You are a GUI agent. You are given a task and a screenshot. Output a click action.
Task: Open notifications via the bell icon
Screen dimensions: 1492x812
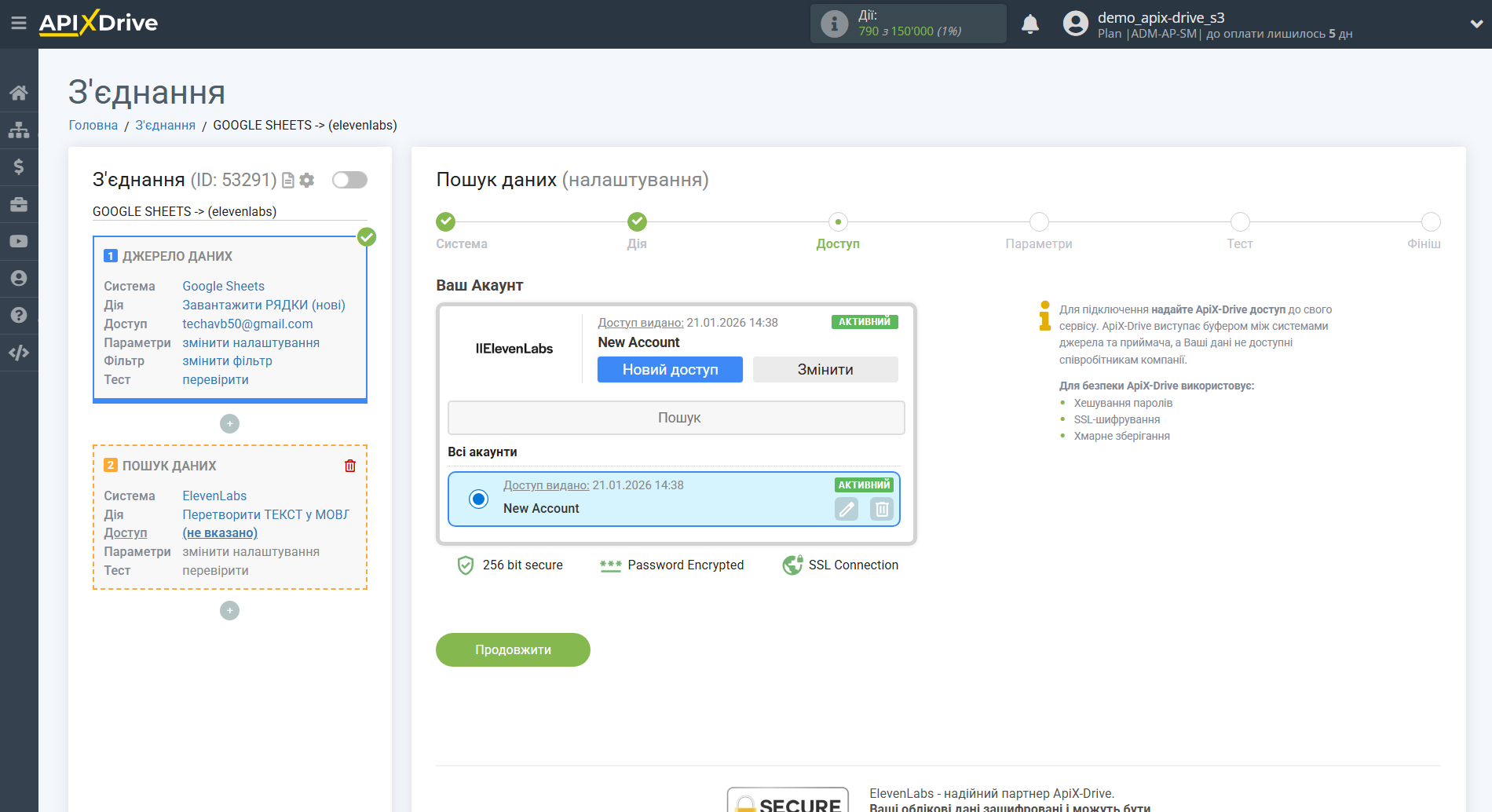coord(1030,24)
